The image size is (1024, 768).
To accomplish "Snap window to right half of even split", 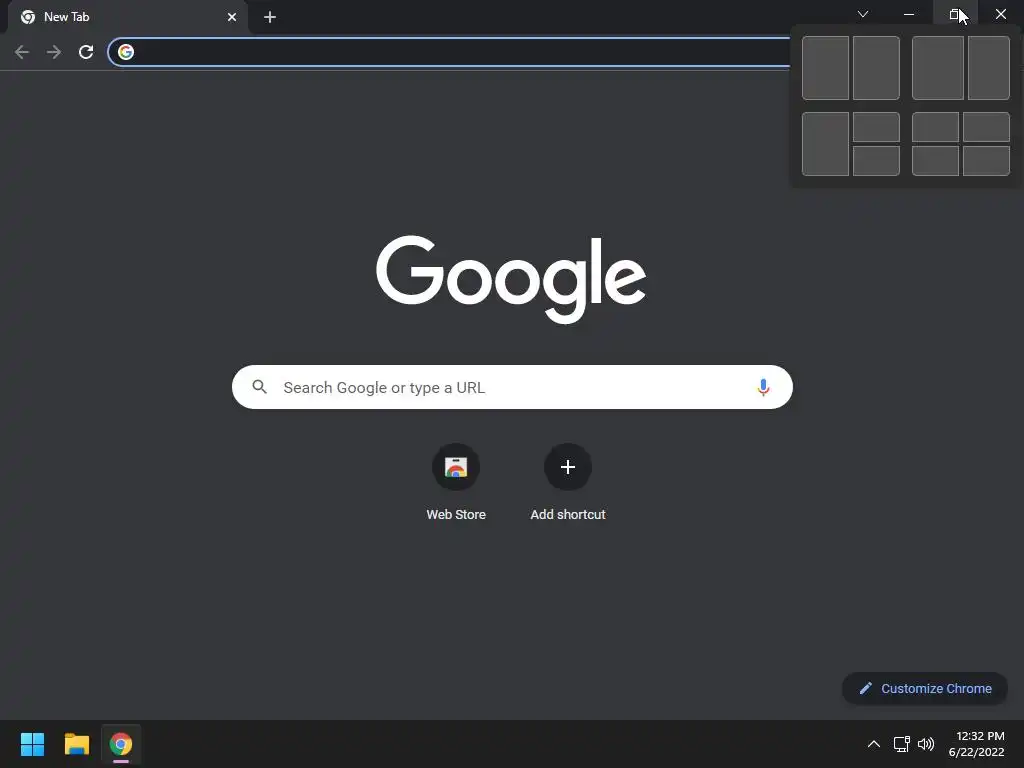I will [876, 68].
